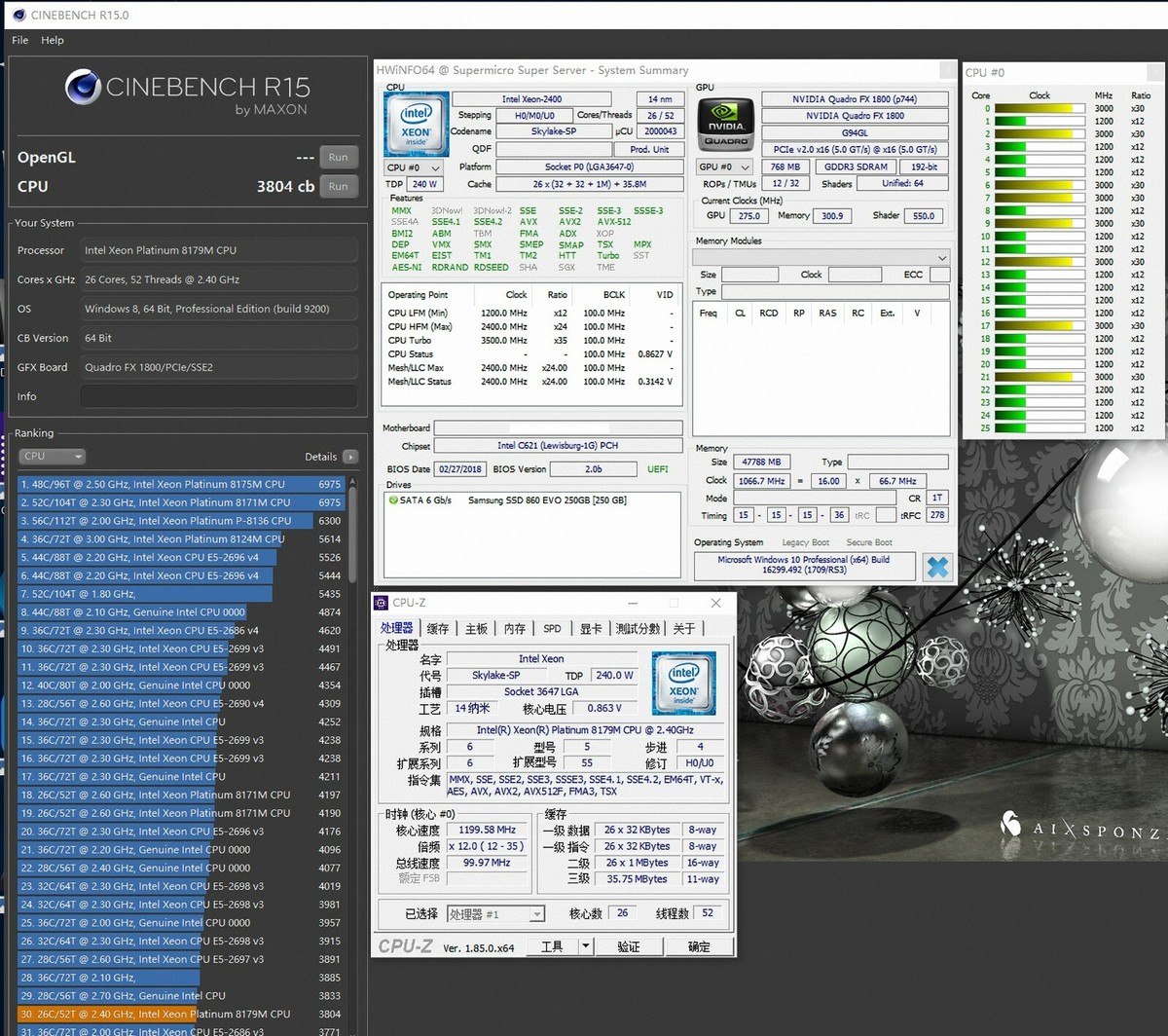Click the Core 25 clock bar in CPU #0
1168x1036 pixels.
pos(1040,428)
